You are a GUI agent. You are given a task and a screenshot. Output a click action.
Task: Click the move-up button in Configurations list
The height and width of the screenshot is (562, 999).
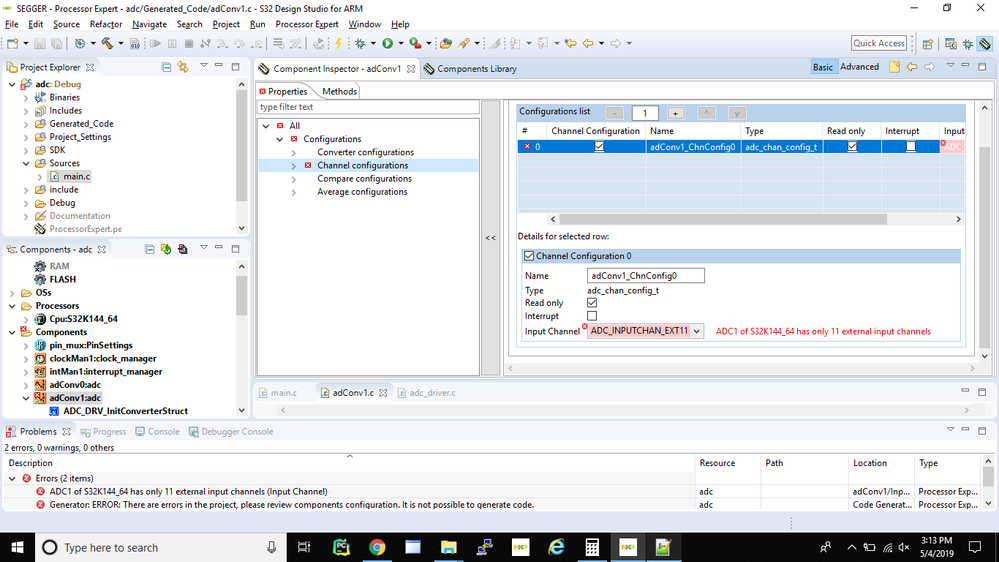706,113
